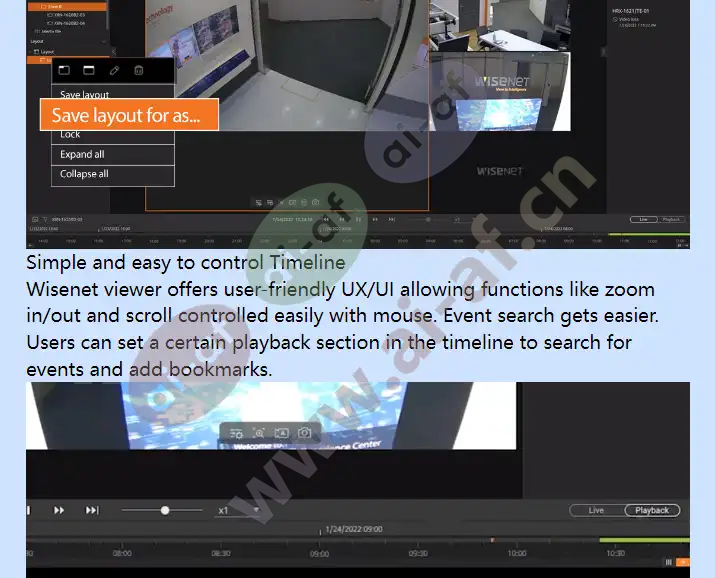This screenshot has height=578, width=715.
Task: Click the 08:30 label on lower timeline
Action: click(221, 553)
